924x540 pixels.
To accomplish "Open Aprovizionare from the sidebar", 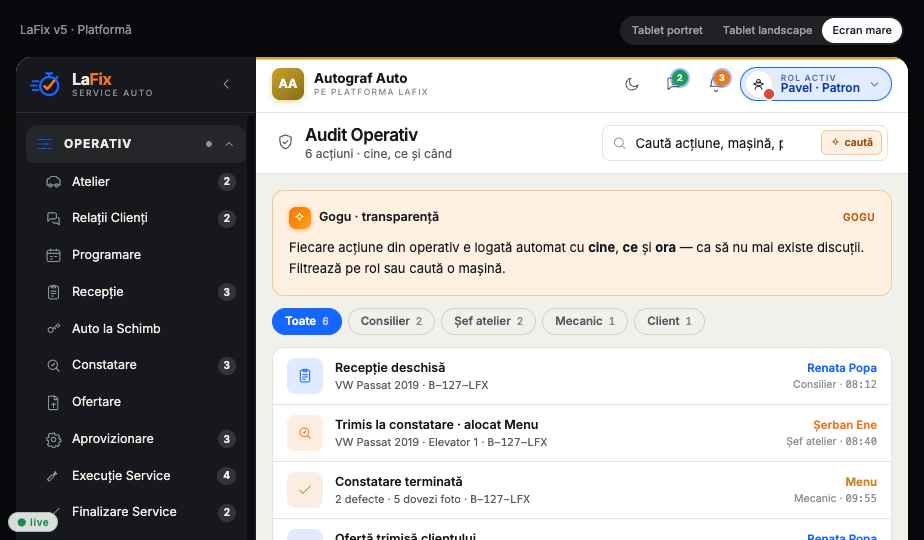I will [x=136, y=439].
